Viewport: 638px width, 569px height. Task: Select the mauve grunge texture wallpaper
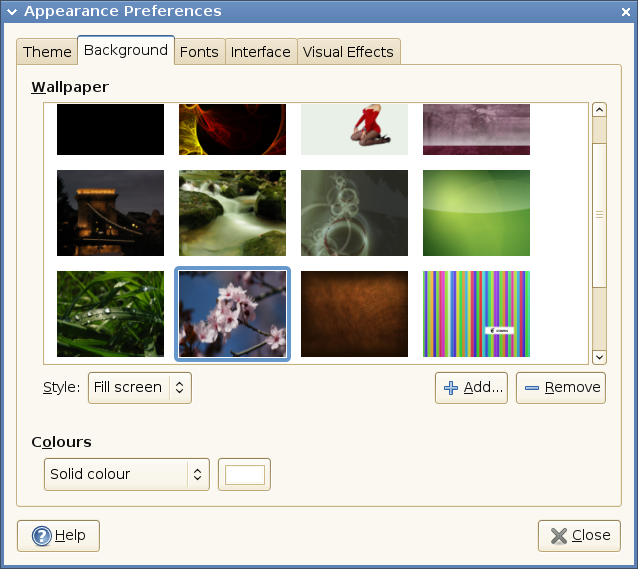click(x=476, y=129)
